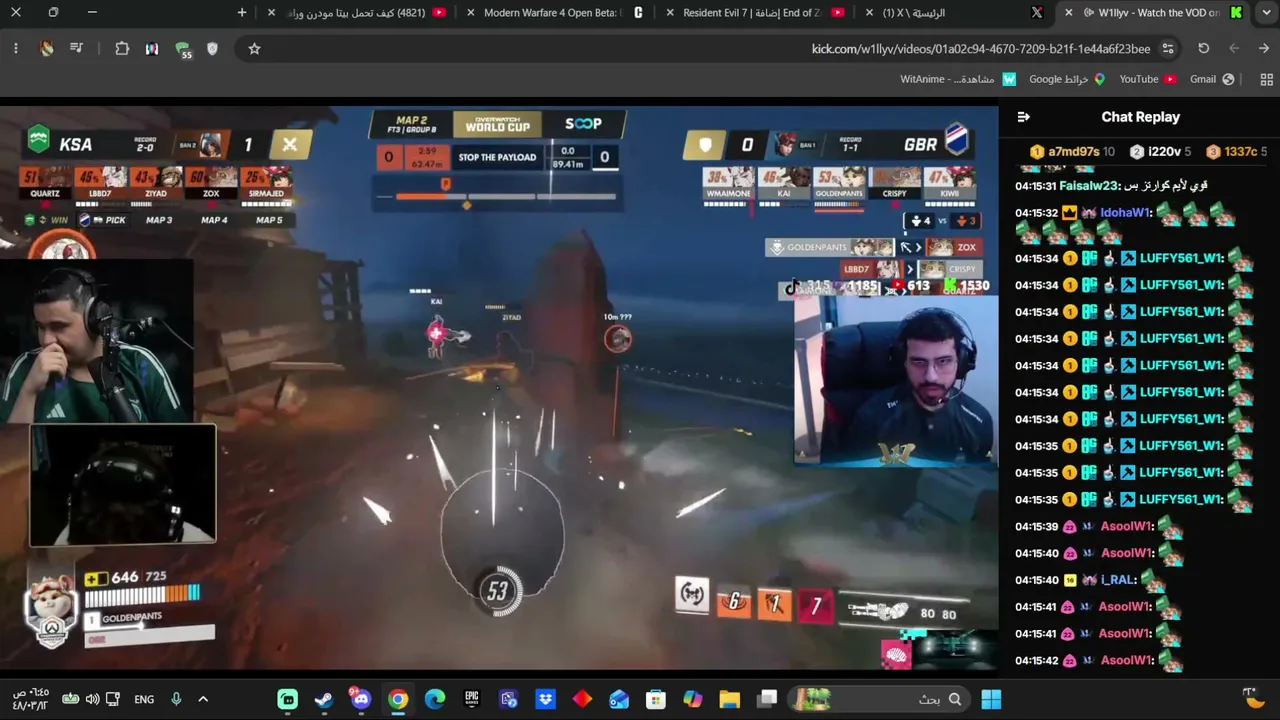
Task: Open the bookmarks apps grid icon
Action: click(1266, 79)
